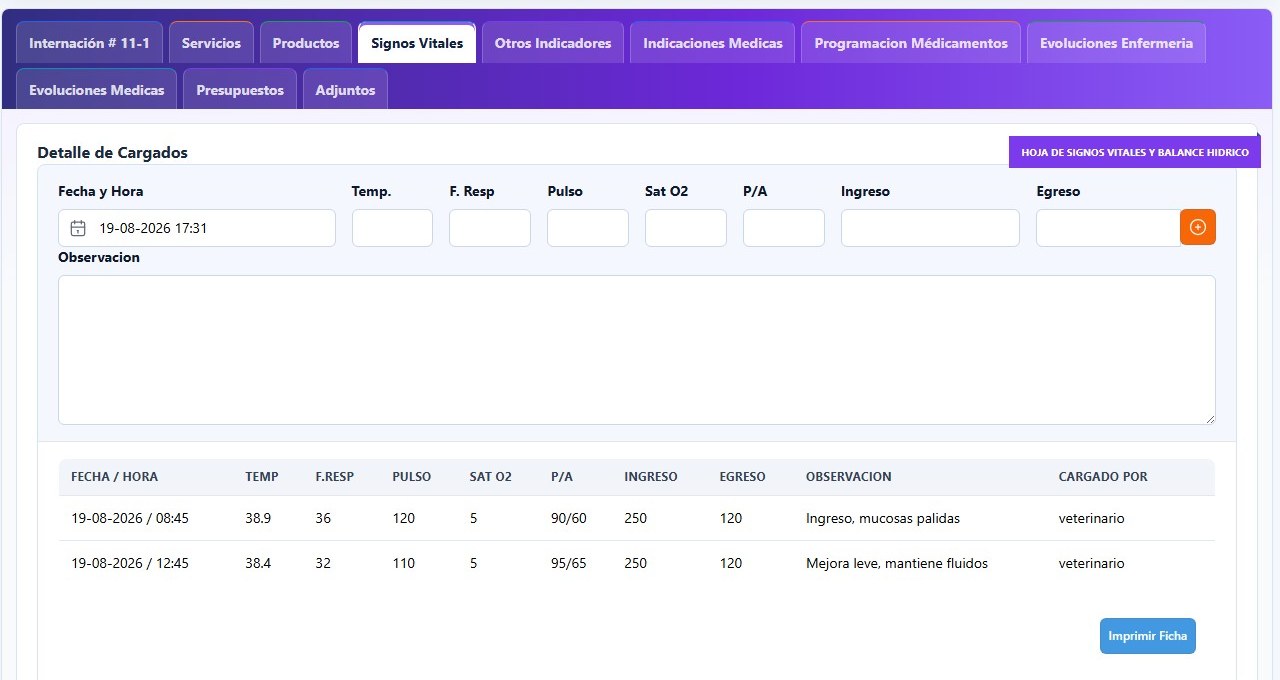The height and width of the screenshot is (680, 1280).
Task: View the Evoluciones Enfermeria tab
Action: 1116,43
